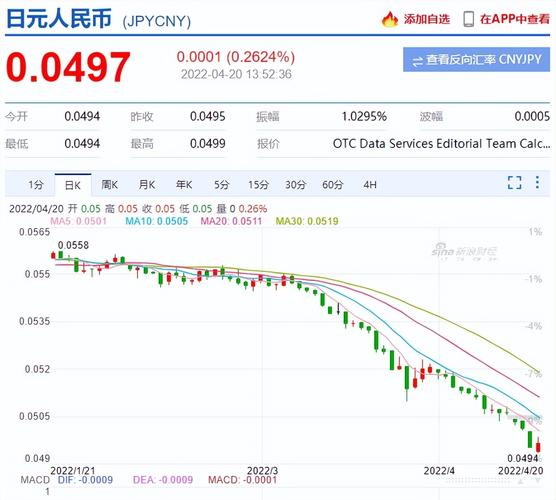
Task: Expand chart to fullscreen view
Action: (515, 183)
